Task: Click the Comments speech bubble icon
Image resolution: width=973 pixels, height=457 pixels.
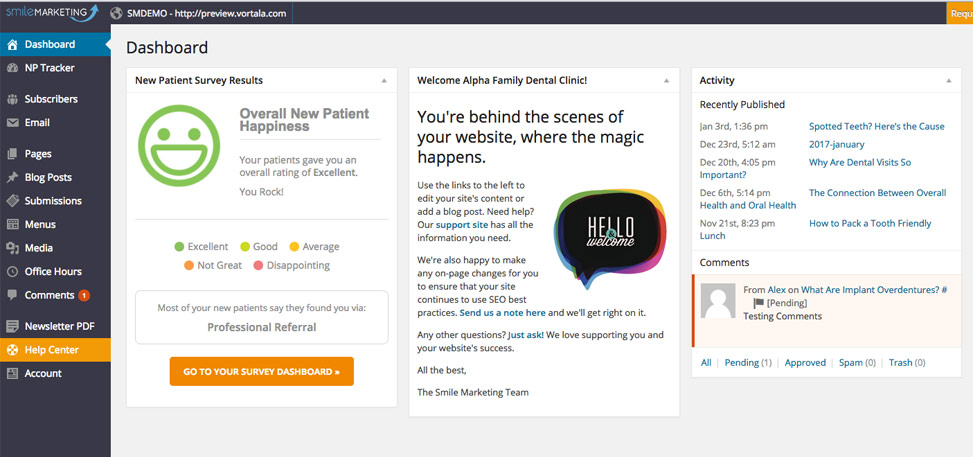Action: (x=12, y=296)
